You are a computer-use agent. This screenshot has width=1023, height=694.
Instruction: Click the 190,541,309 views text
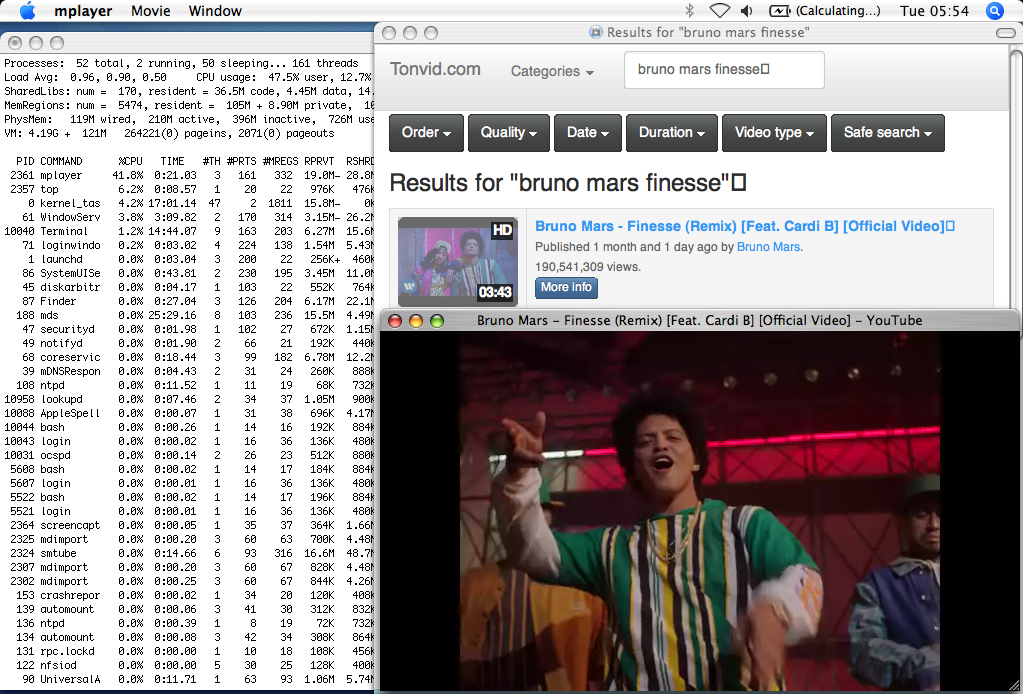pyautogui.click(x=588, y=267)
